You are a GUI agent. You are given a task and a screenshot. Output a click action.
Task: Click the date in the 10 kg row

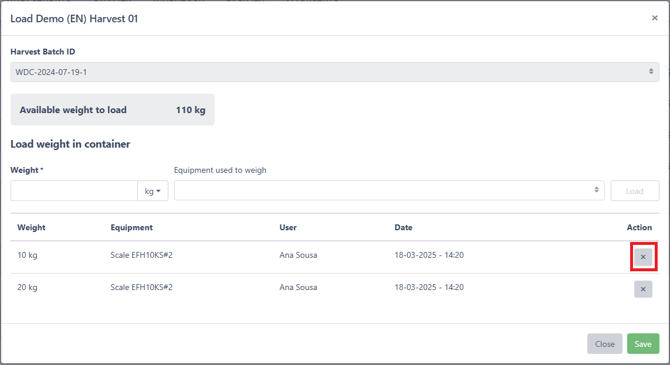(x=429, y=255)
